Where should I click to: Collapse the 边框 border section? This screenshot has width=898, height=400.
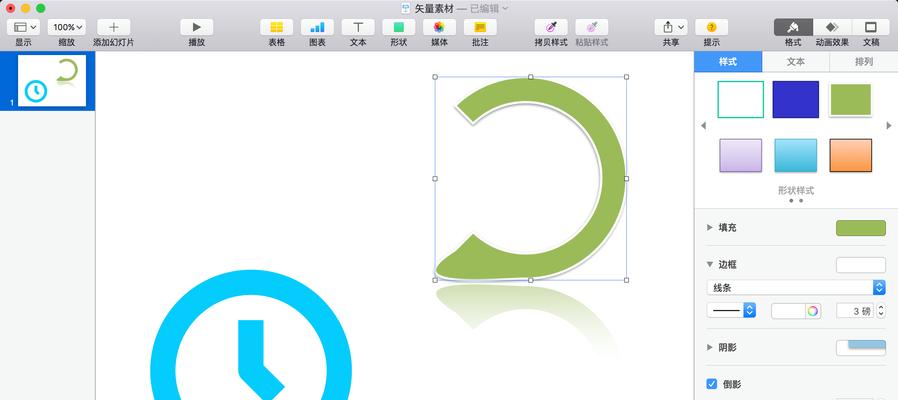[x=710, y=265]
